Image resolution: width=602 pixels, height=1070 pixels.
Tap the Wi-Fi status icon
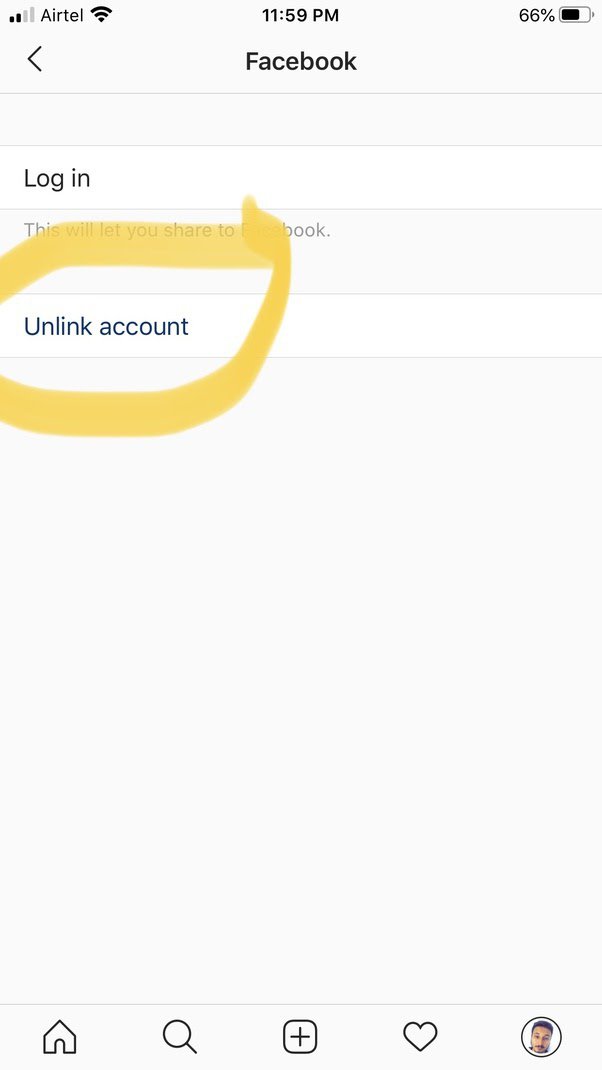point(101,14)
